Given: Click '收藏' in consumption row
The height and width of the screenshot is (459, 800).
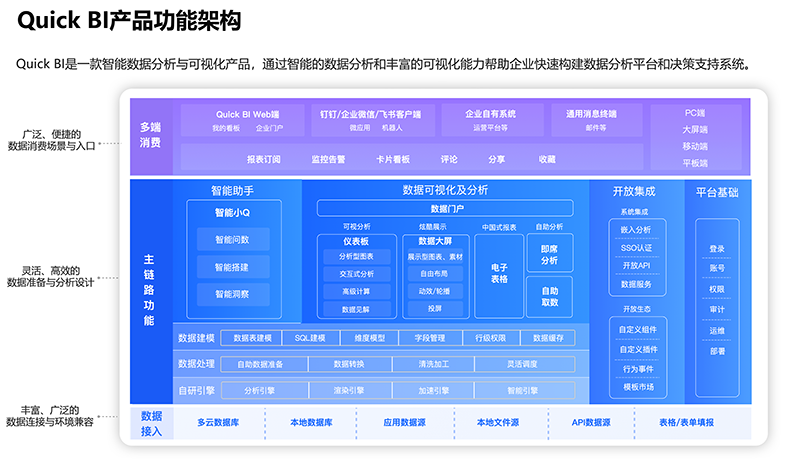Looking at the screenshot, I should click(x=547, y=160).
